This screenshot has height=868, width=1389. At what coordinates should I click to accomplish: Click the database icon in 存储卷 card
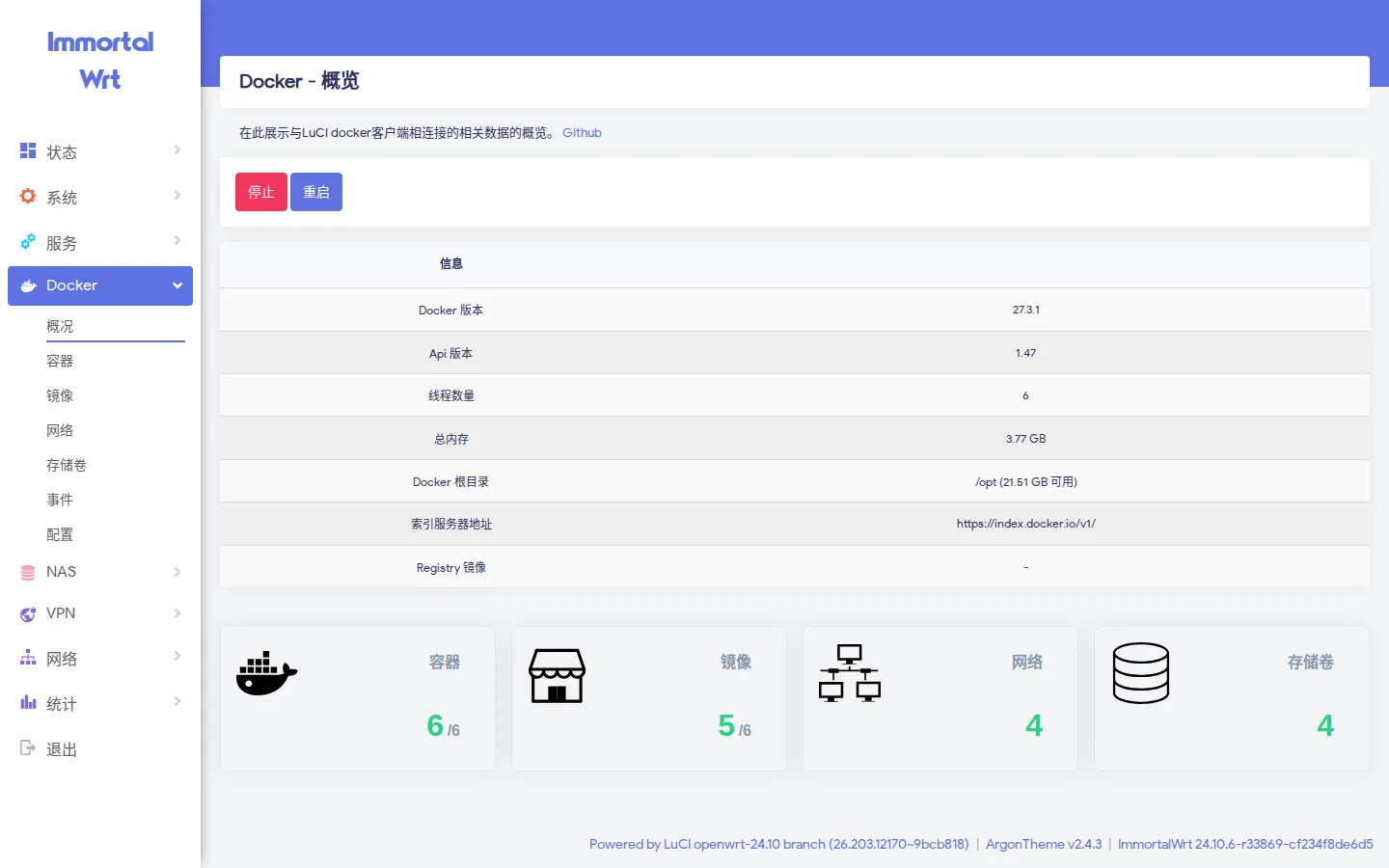pyautogui.click(x=1141, y=673)
